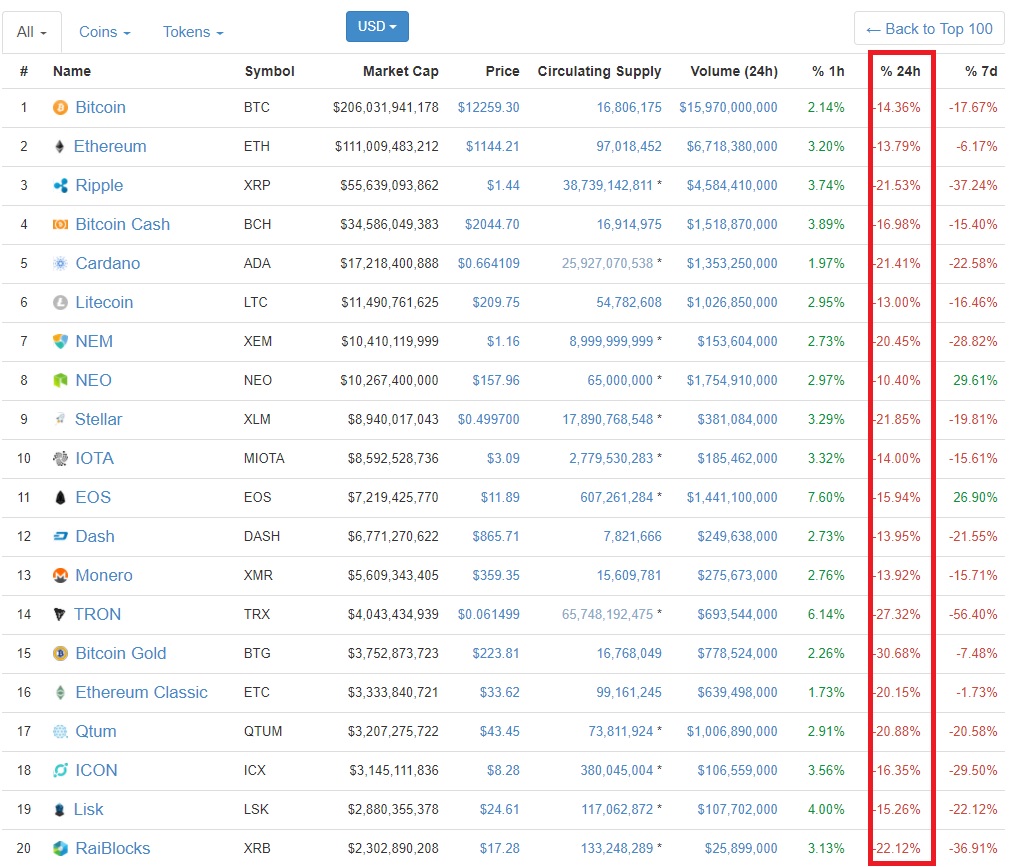Open the RaiBlocks name link
1032x867 pixels.
[113, 848]
